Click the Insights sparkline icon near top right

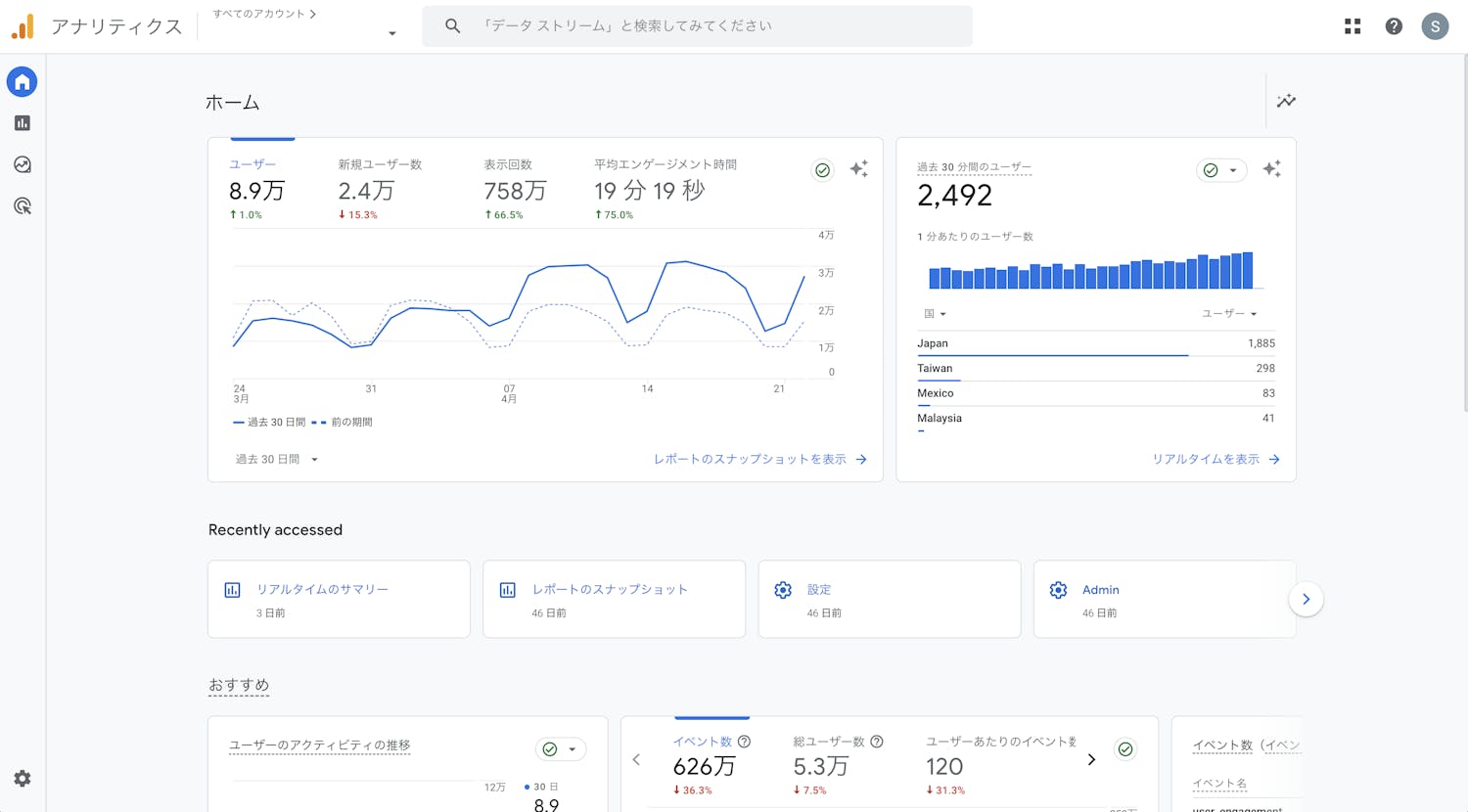[1286, 101]
